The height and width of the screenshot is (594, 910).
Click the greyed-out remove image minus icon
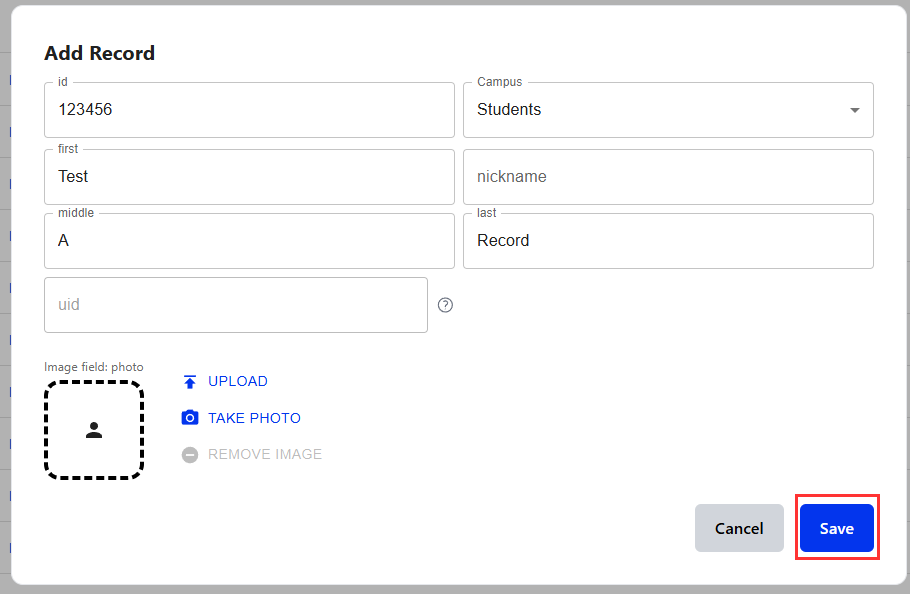[x=190, y=455]
